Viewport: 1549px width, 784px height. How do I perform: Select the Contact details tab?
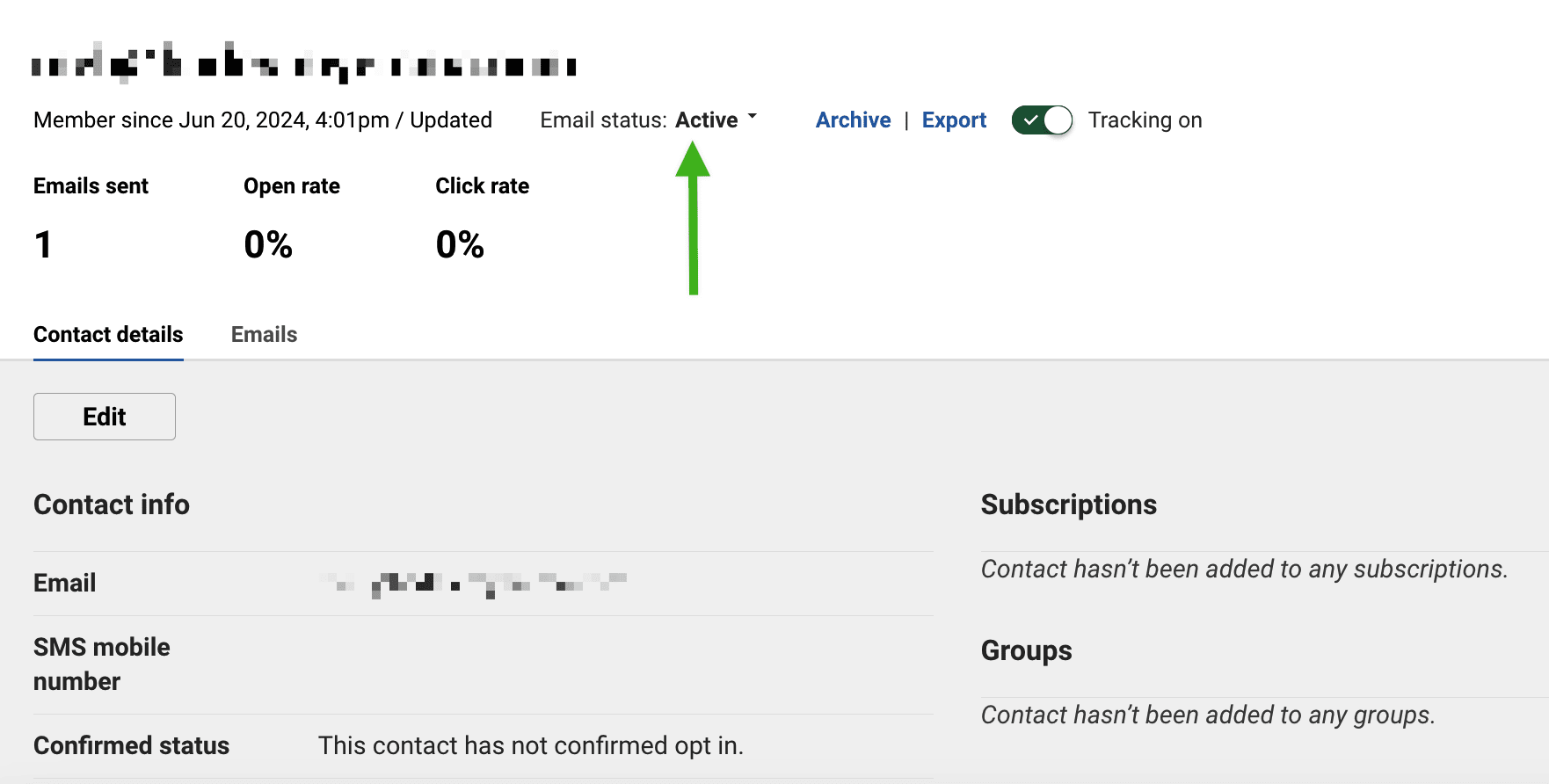pyautogui.click(x=108, y=335)
